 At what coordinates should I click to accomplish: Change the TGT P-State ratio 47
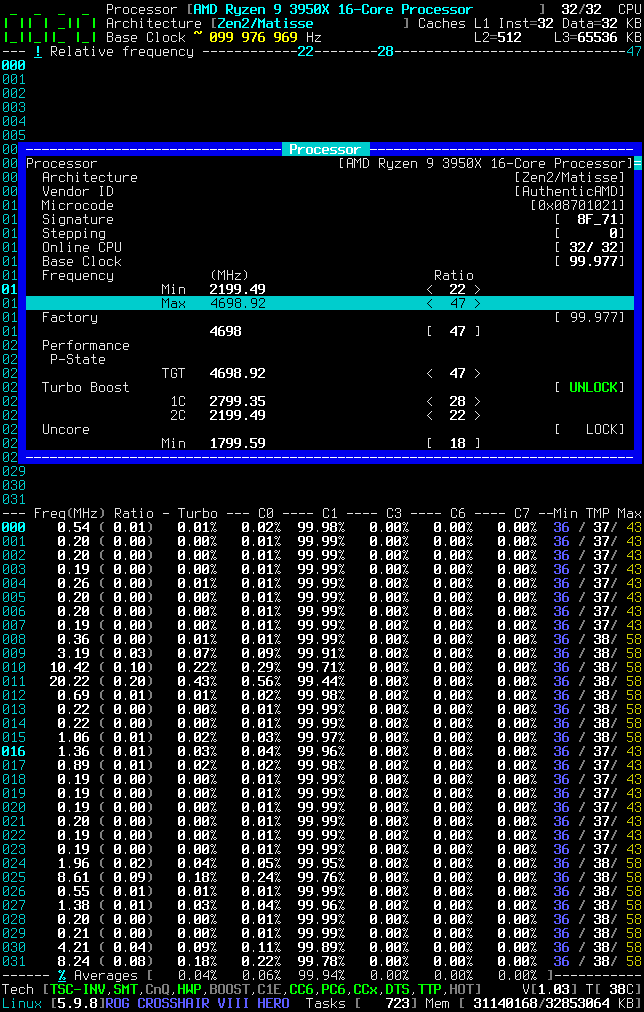(454, 373)
